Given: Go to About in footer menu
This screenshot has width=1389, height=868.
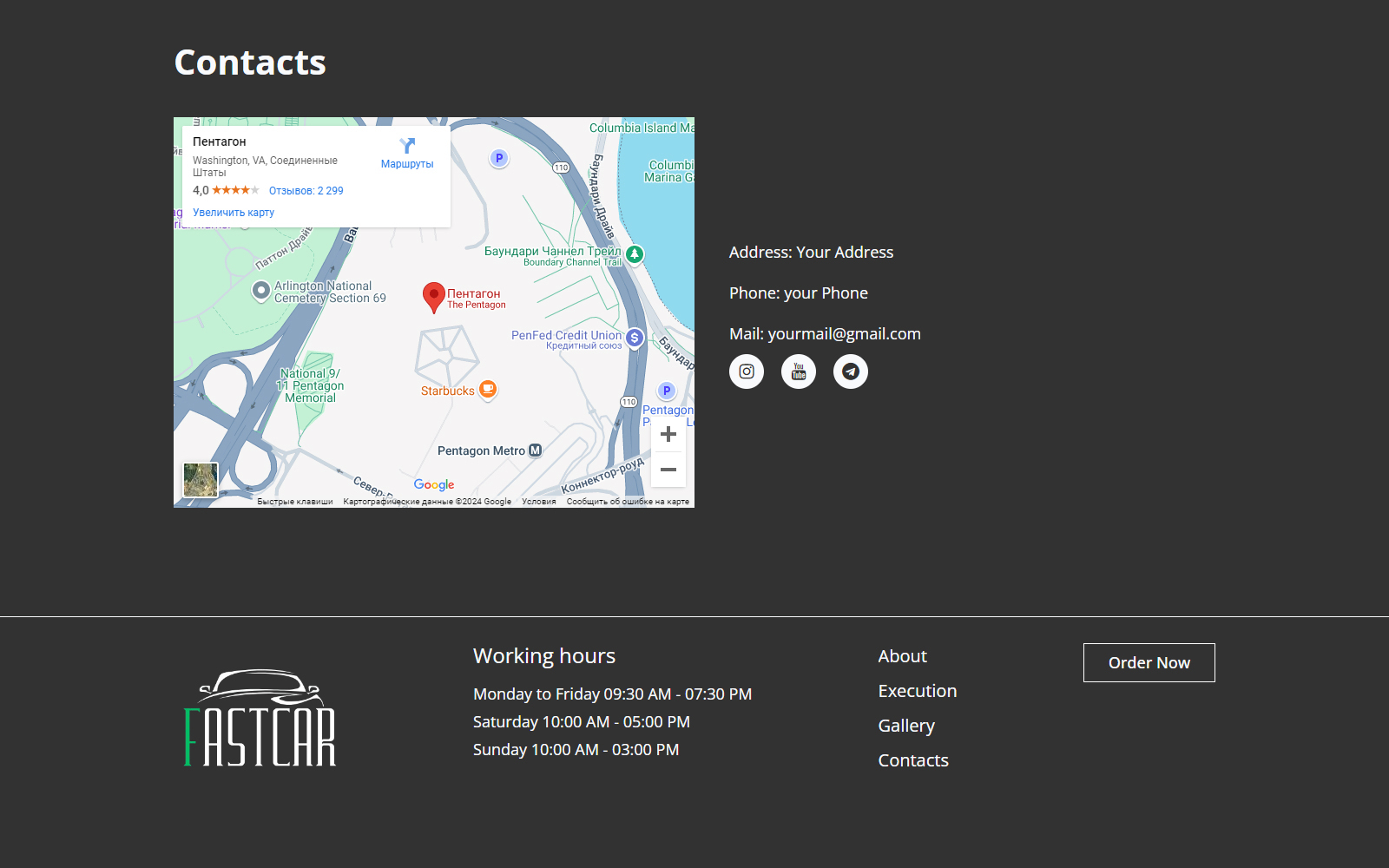Looking at the screenshot, I should [902, 656].
